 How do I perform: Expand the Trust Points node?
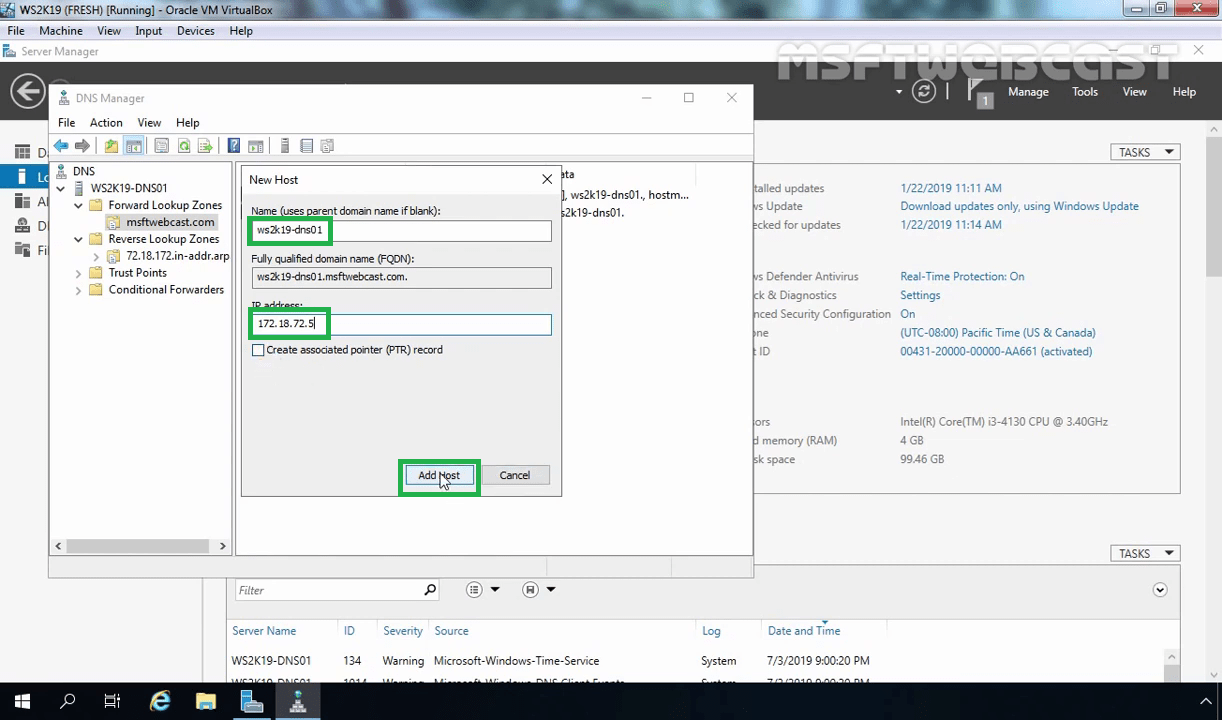[78, 273]
